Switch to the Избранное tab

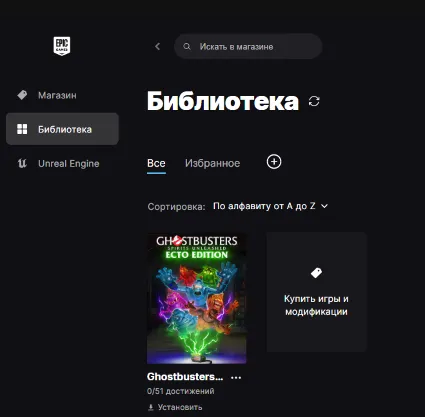[x=212, y=163]
